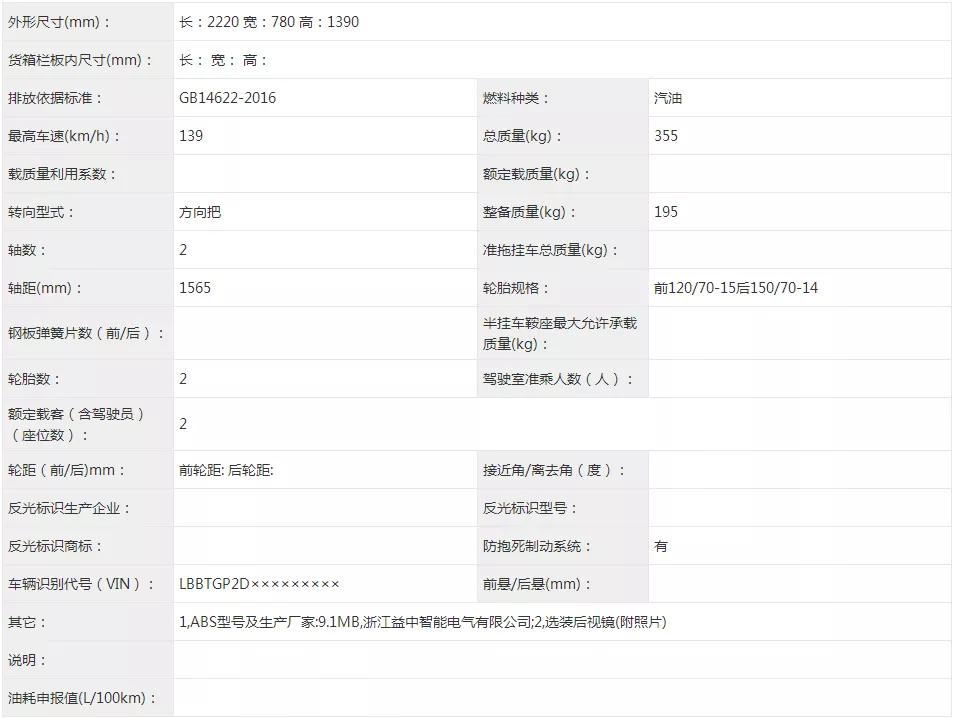Screen dimensions: 953x718
Task: Click the empty 驾驶室准乘人数 value cell
Action: click(800, 379)
